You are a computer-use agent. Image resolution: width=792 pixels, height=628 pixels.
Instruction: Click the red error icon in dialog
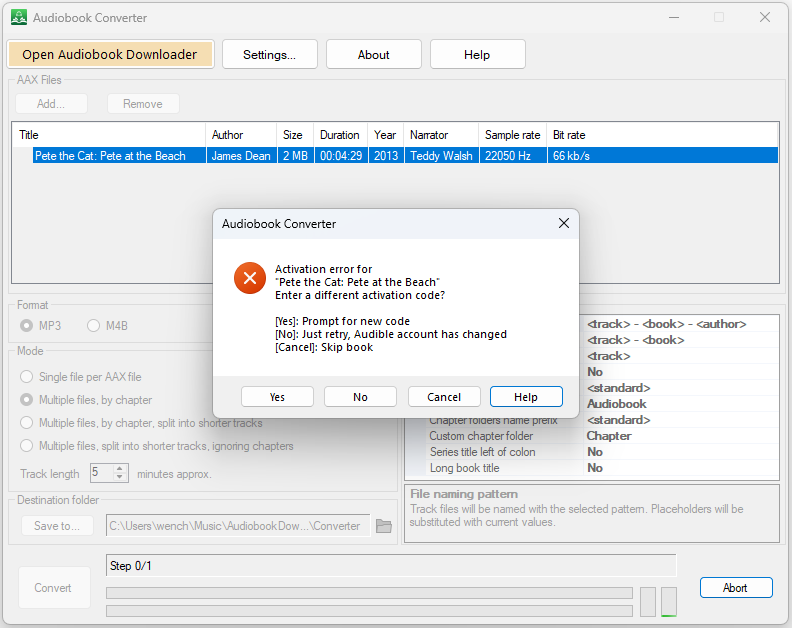coord(250,278)
